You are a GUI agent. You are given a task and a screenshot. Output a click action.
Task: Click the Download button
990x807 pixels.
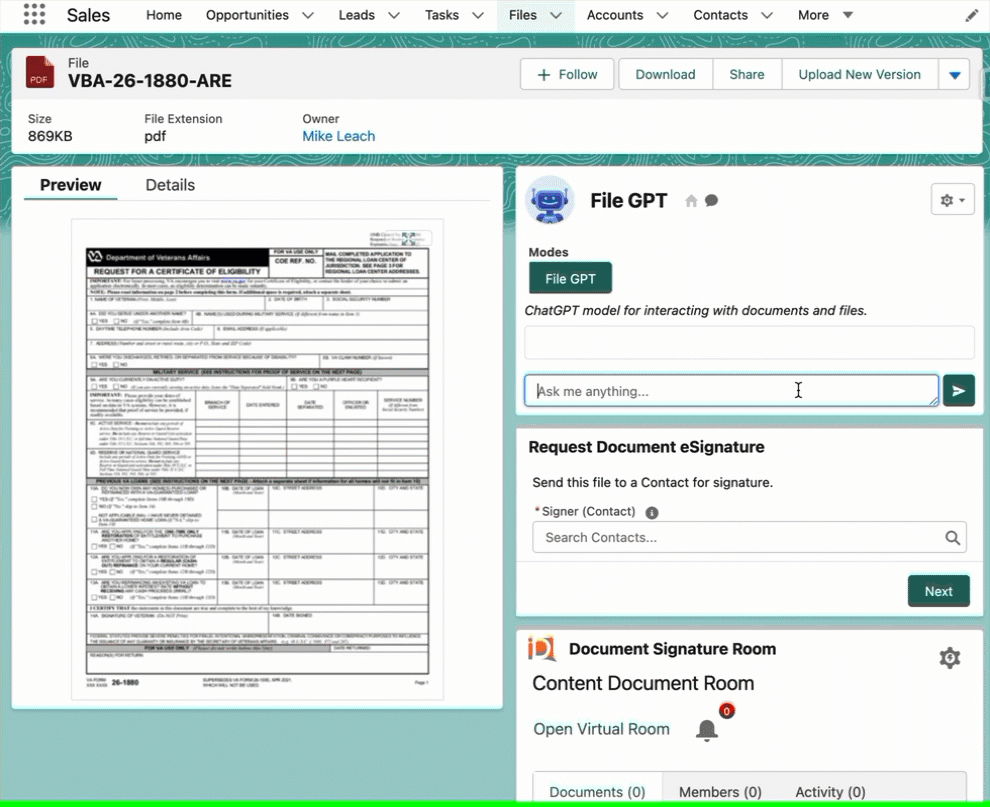click(x=665, y=75)
